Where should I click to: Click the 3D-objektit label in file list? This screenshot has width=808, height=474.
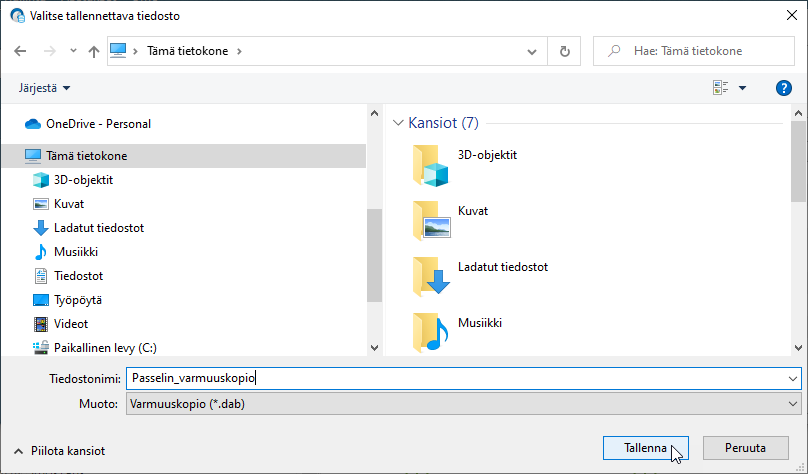click(487, 155)
